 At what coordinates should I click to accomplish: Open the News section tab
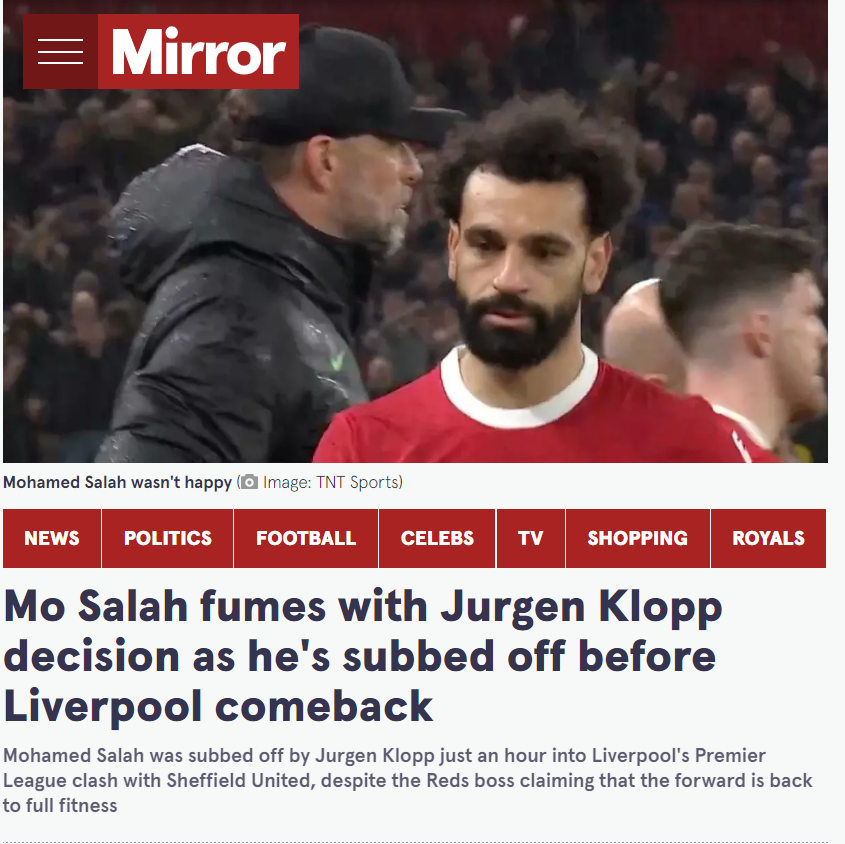click(52, 538)
